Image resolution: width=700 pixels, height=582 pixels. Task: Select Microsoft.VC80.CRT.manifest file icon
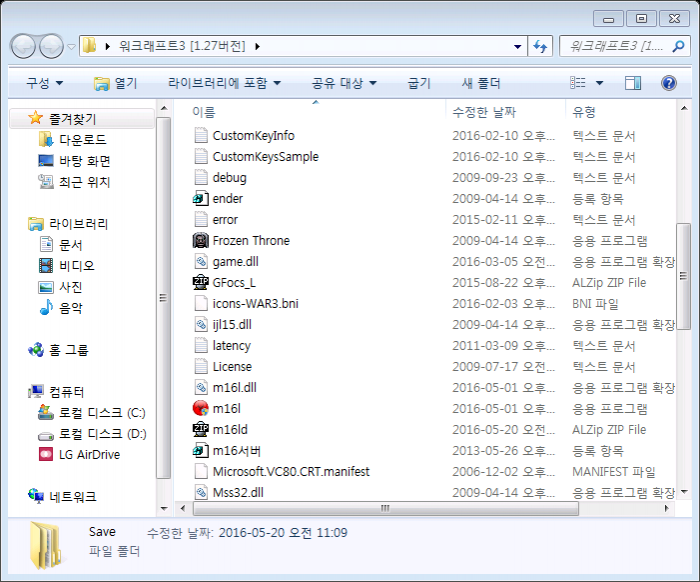201,471
